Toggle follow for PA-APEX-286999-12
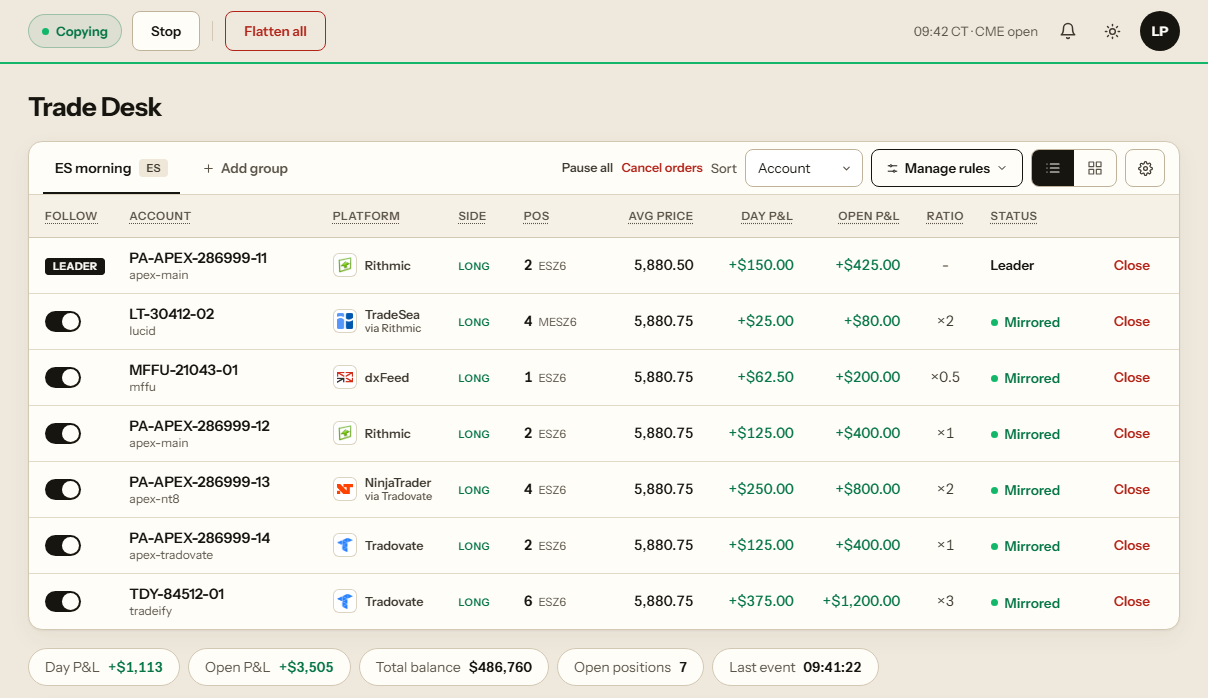The height and width of the screenshot is (698, 1208). tap(63, 433)
